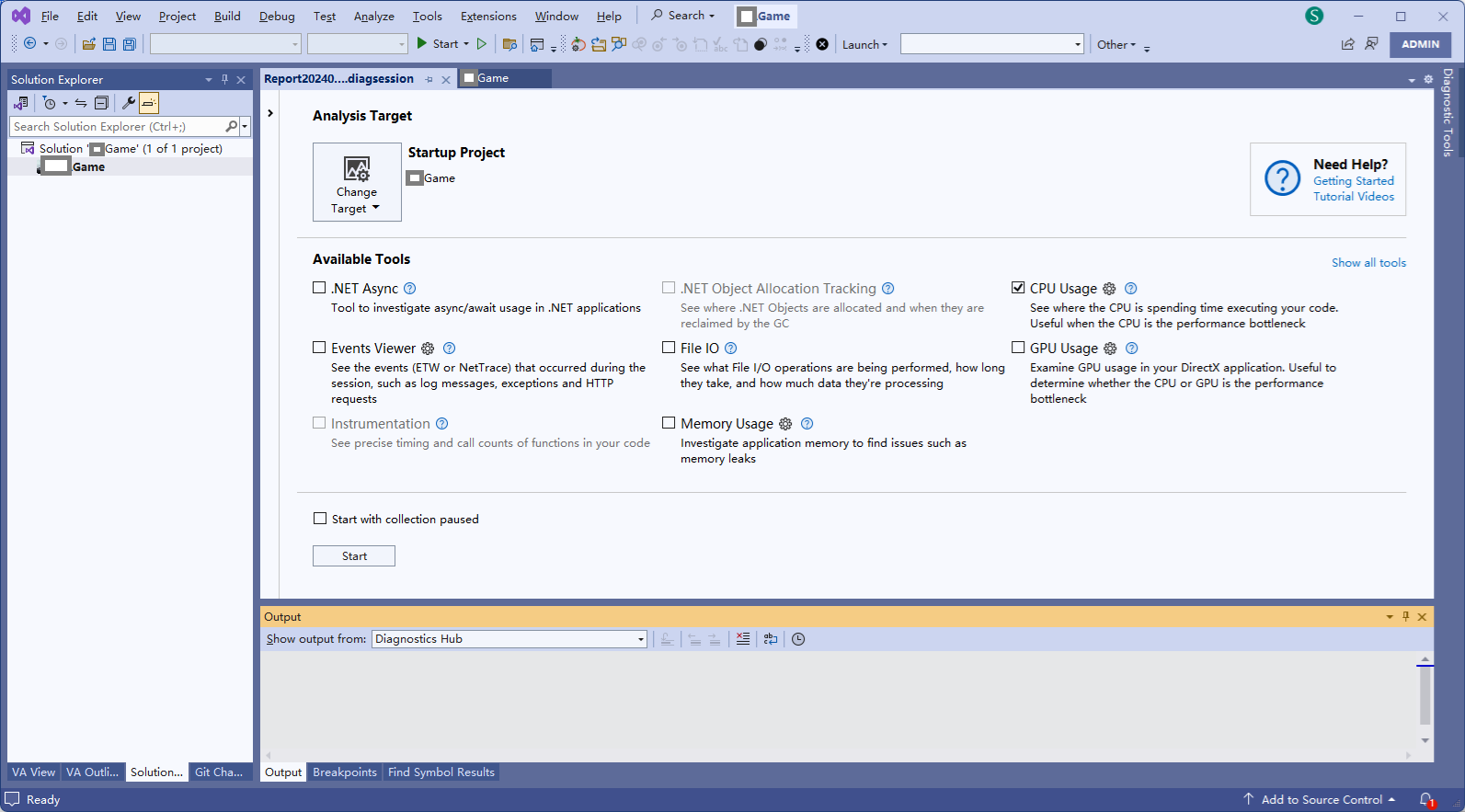Clear all output icon in Output panel
This screenshot has width=1465, height=812.
pos(743,639)
